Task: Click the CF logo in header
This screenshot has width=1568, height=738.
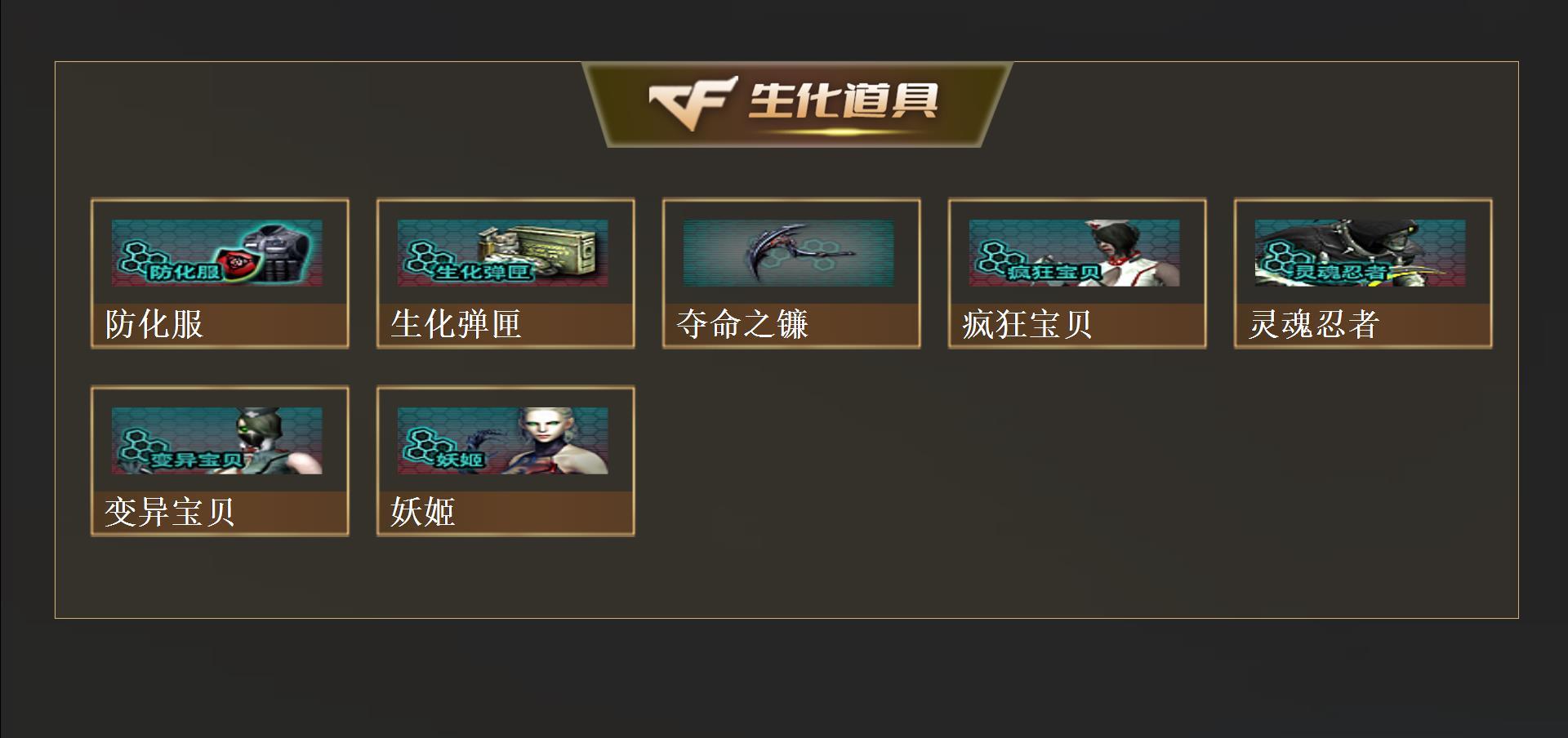Action: (694, 103)
